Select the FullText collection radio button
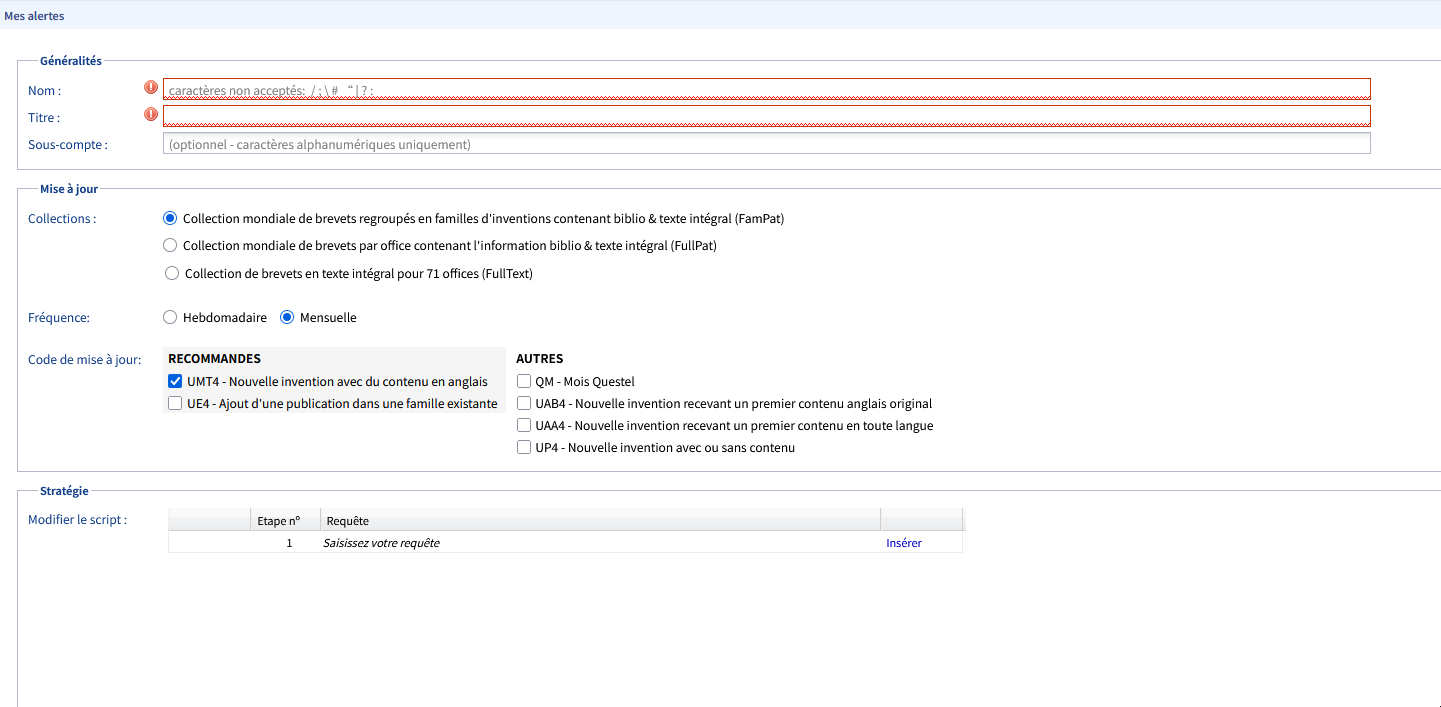 click(172, 273)
